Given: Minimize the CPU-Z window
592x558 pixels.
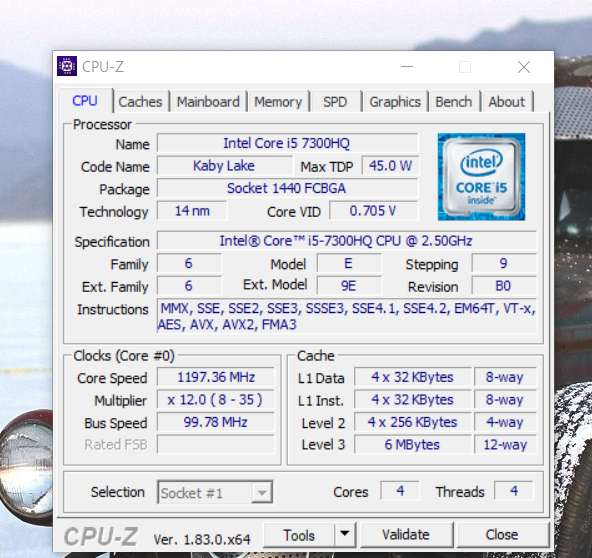Looking at the screenshot, I should [407, 67].
